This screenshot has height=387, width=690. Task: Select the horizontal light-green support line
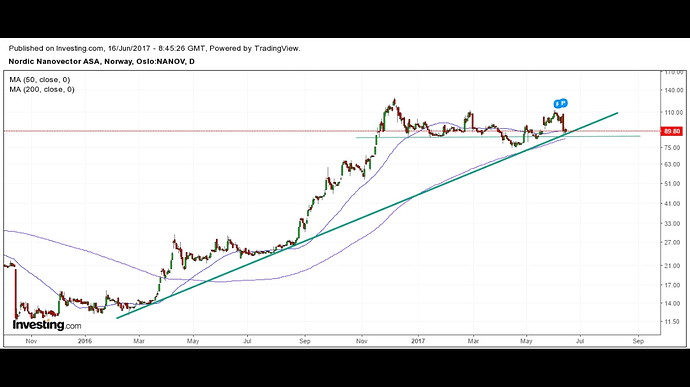pyautogui.click(x=498, y=137)
